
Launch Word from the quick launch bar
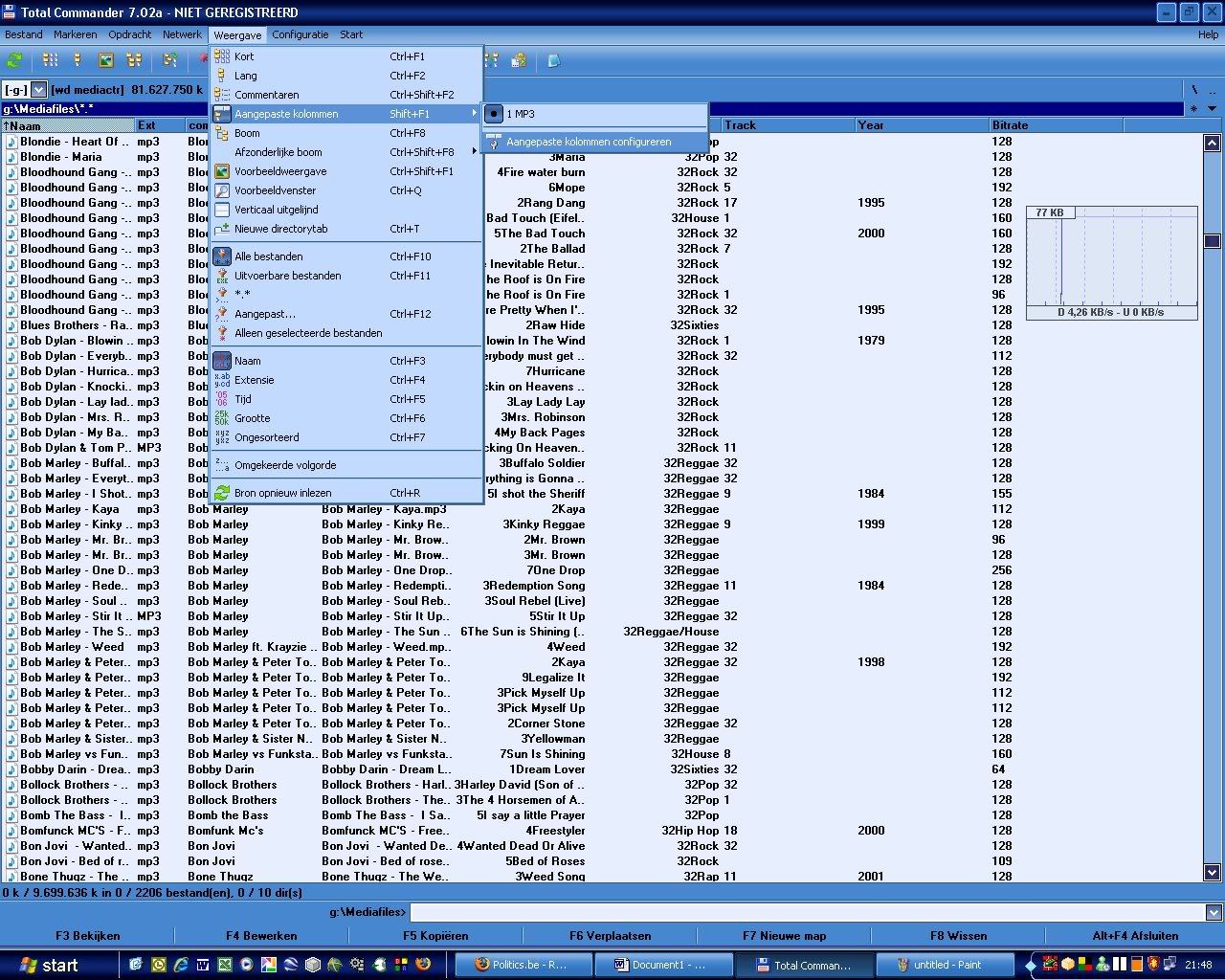[x=203, y=965]
